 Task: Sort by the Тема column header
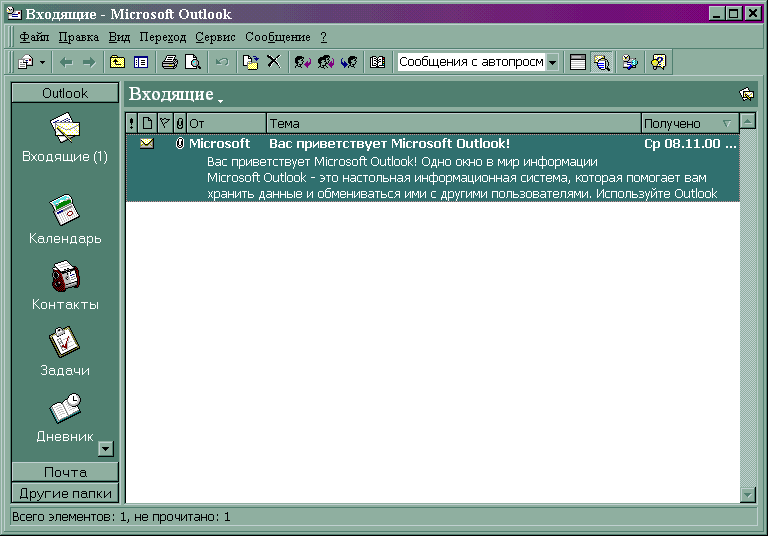454,123
